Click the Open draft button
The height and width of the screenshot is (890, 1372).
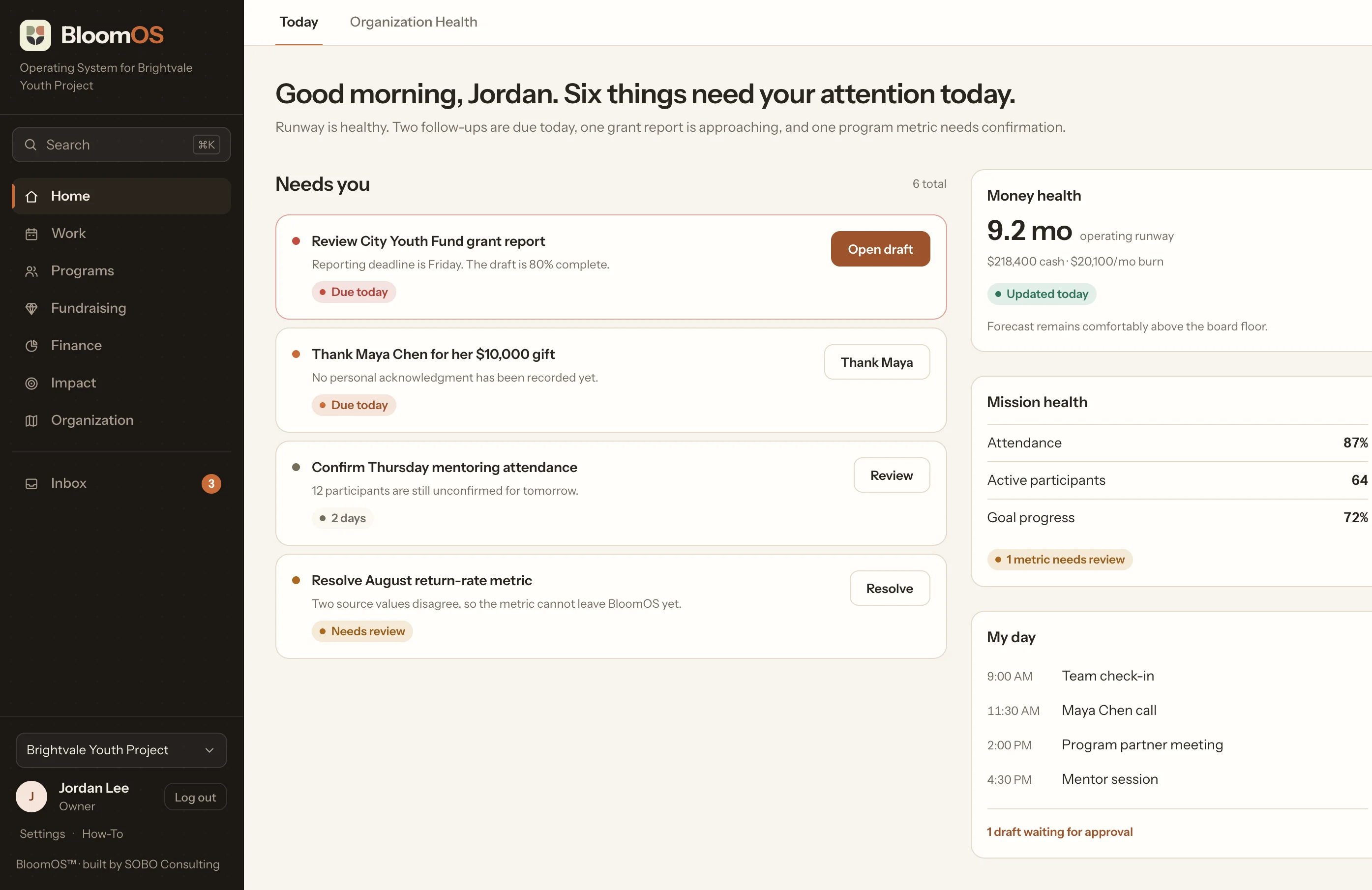tap(880, 249)
